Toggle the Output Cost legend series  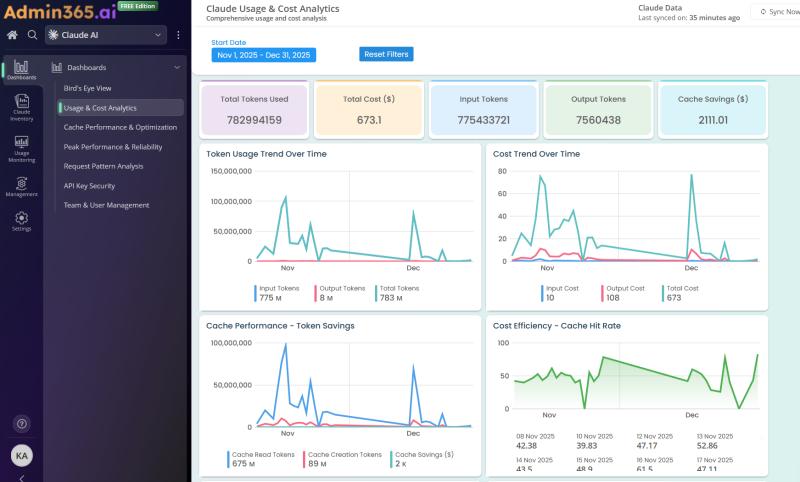pos(623,293)
